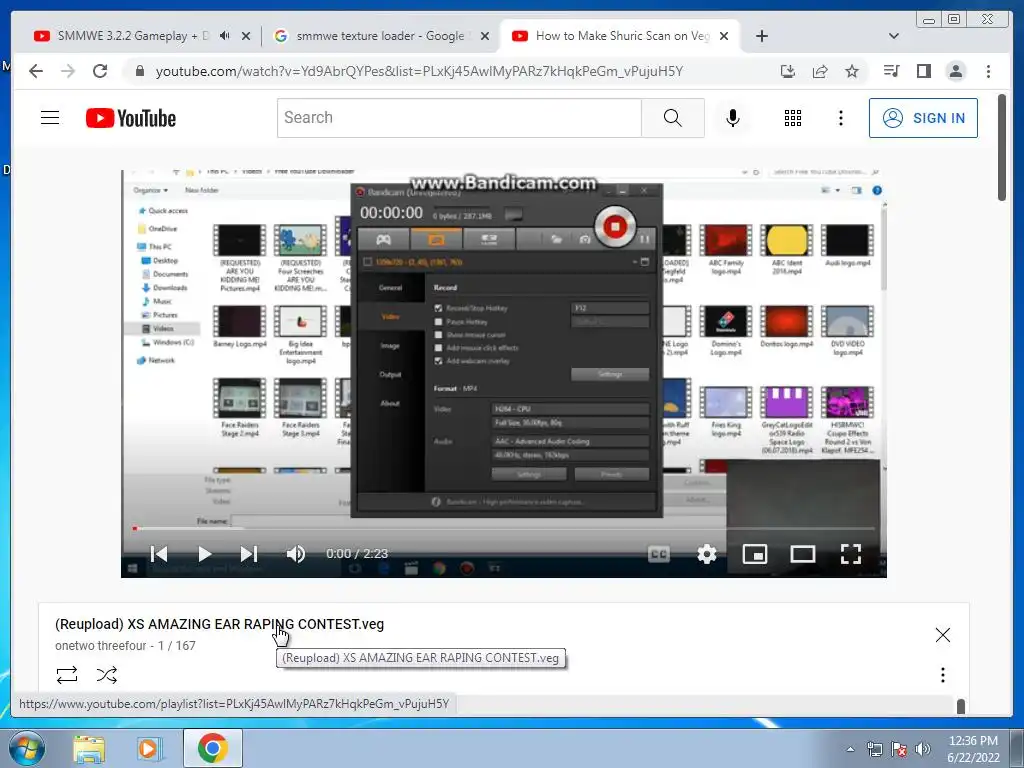The height and width of the screenshot is (768, 1024).
Task: Click the search magnifier button
Action: tap(673, 118)
